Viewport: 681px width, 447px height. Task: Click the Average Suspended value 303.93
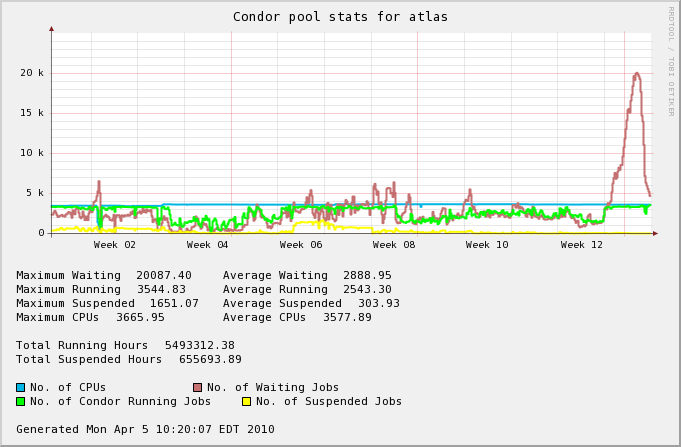pyautogui.click(x=379, y=303)
